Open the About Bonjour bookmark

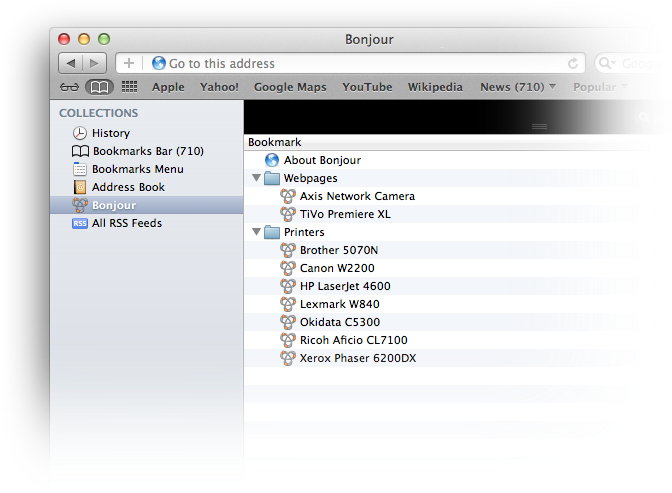(x=321, y=160)
